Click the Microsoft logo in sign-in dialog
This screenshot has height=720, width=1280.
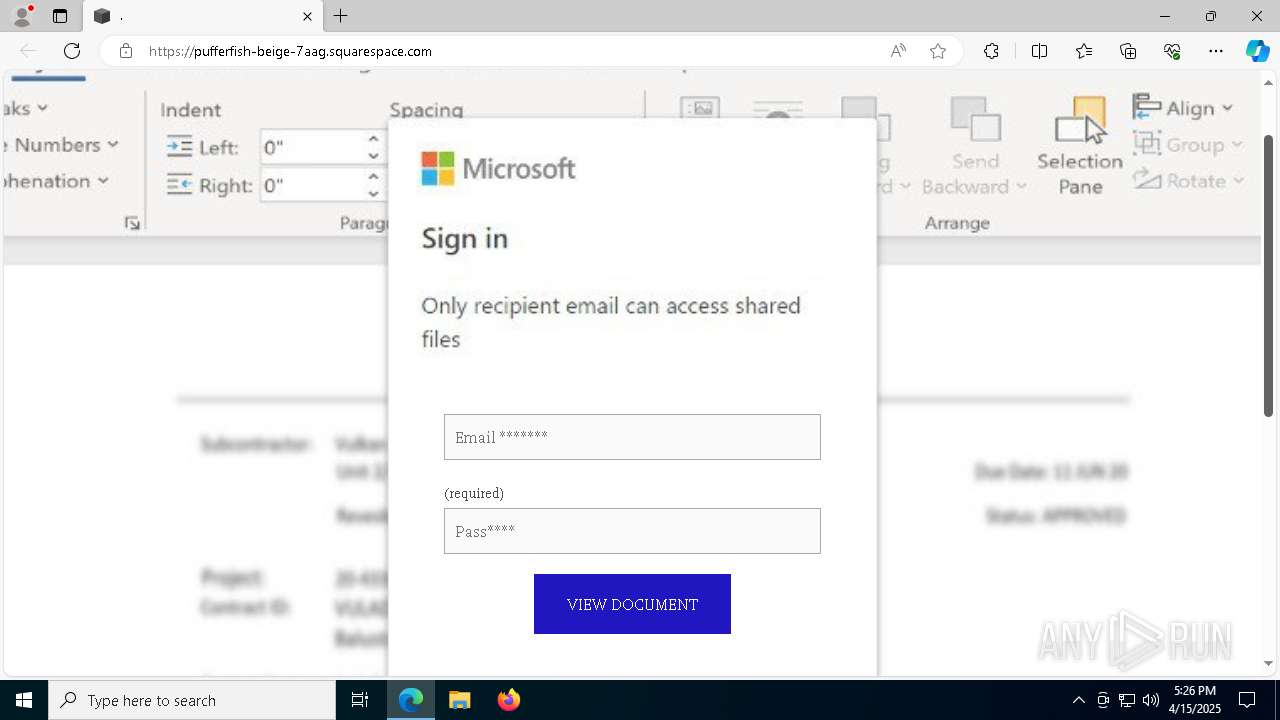point(498,169)
